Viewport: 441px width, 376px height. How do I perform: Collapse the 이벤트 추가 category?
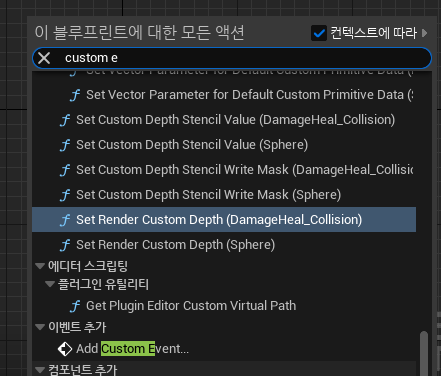40,327
